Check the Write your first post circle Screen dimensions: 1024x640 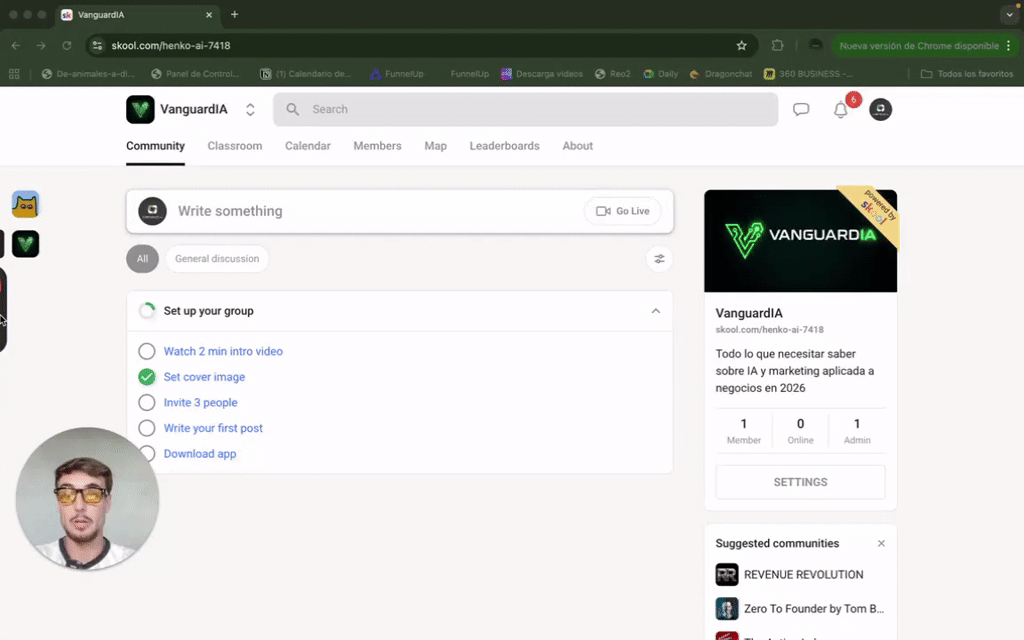(147, 428)
